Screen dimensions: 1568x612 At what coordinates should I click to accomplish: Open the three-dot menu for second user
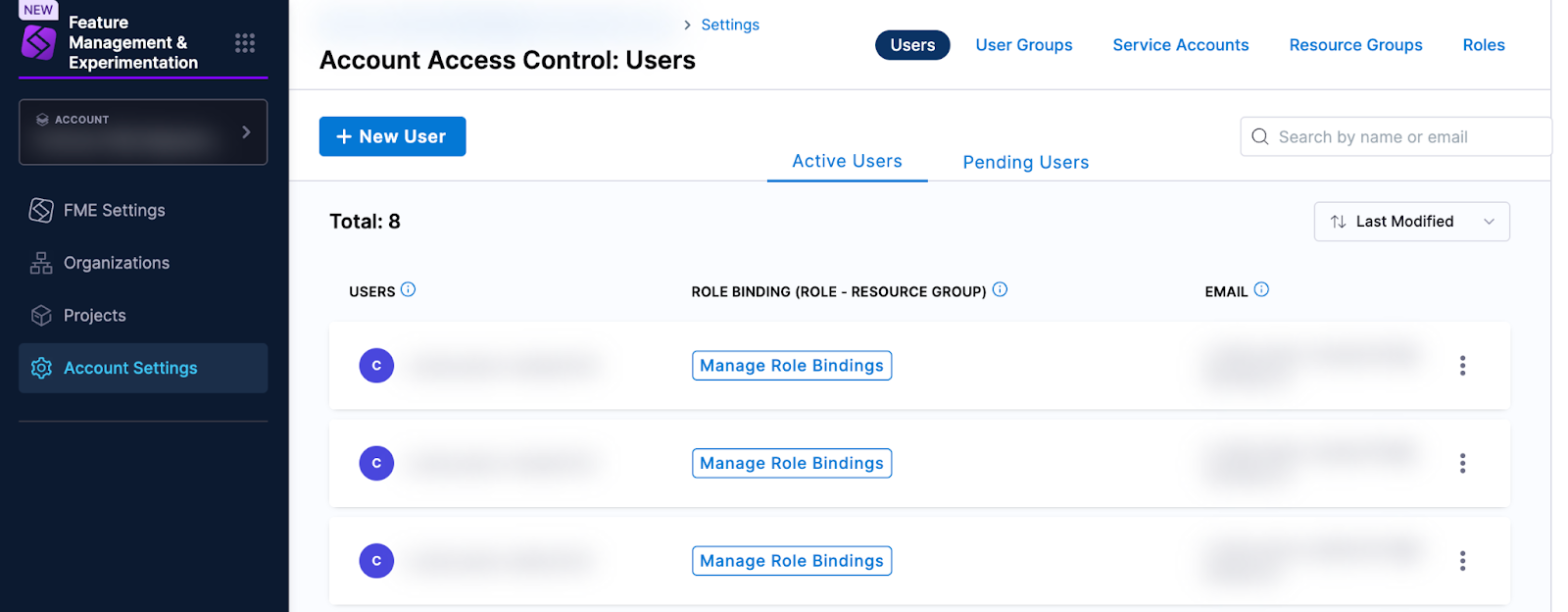click(x=1462, y=463)
